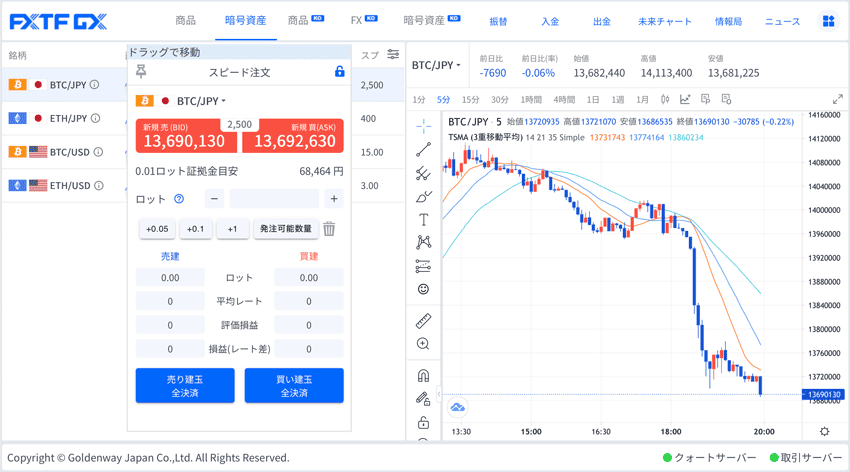Open the candlestick chart type icon
Screen dimensions: 850x472
665,99
